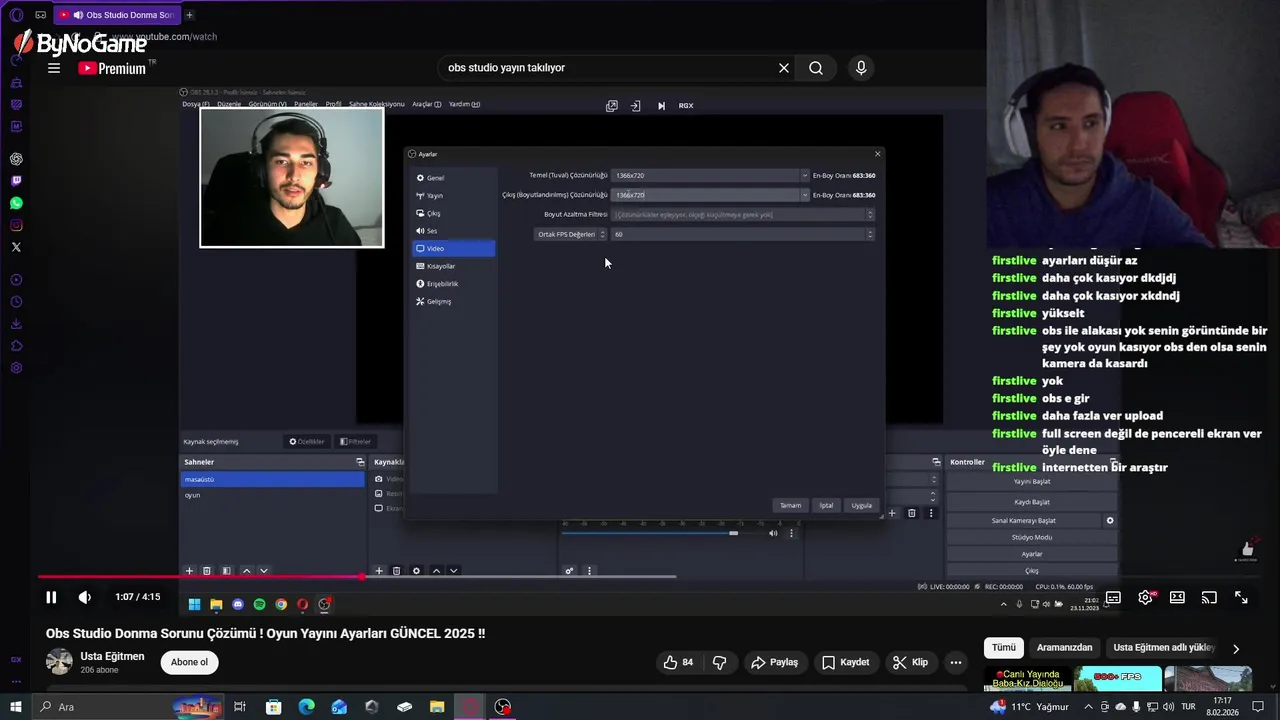Dislike the video with thumbs down

point(719,662)
